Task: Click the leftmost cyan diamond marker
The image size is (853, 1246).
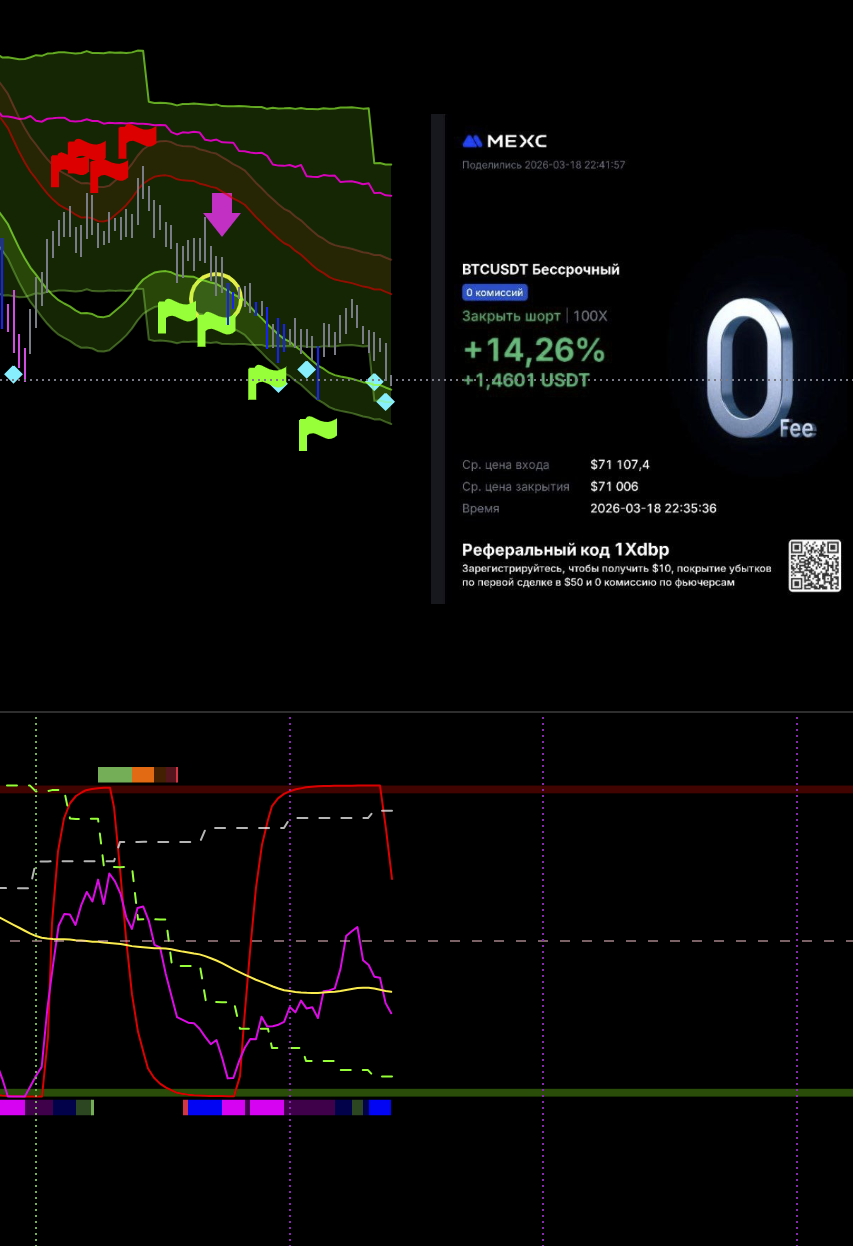Action: tap(13, 374)
